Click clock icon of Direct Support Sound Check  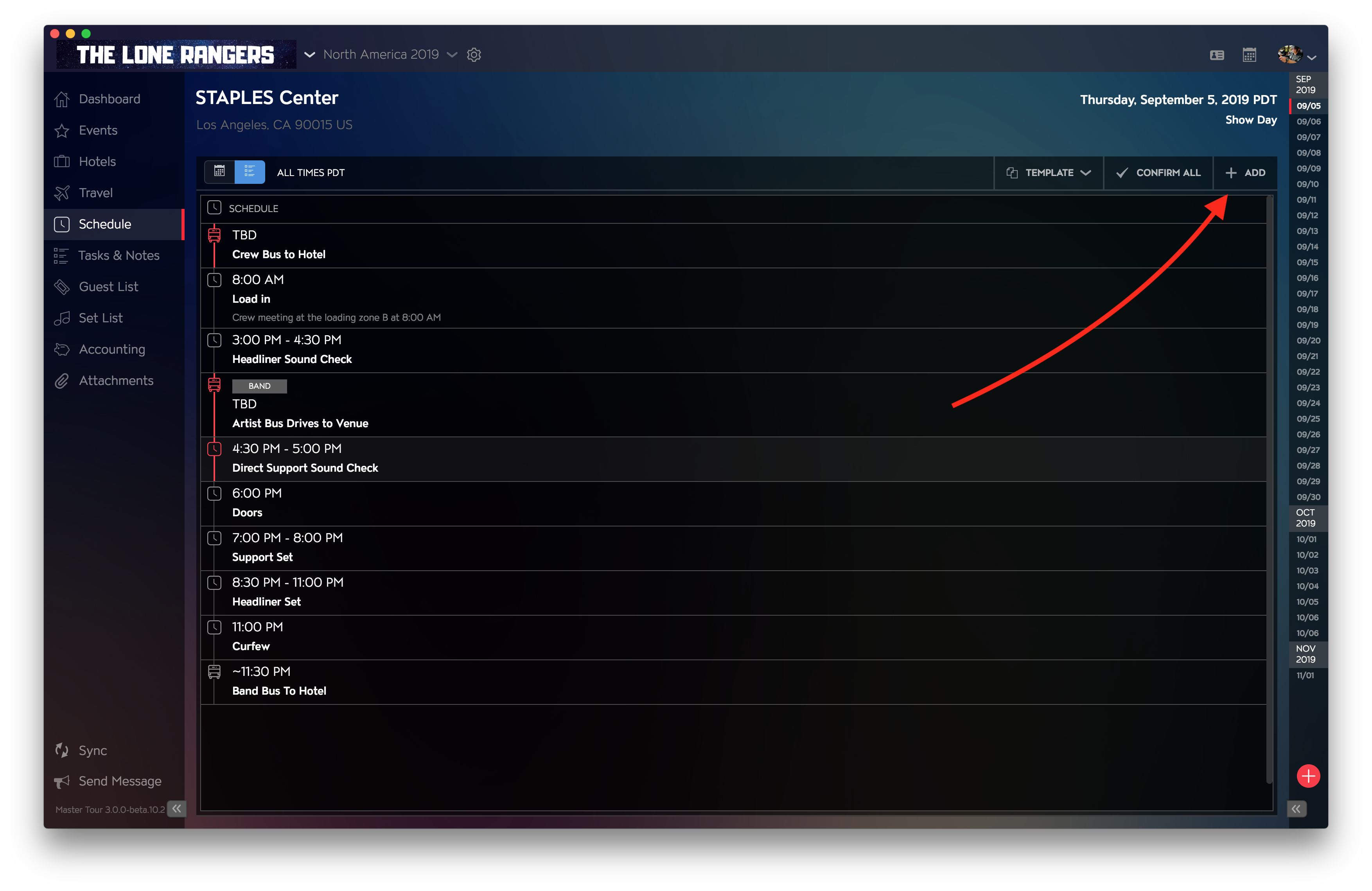tap(214, 449)
